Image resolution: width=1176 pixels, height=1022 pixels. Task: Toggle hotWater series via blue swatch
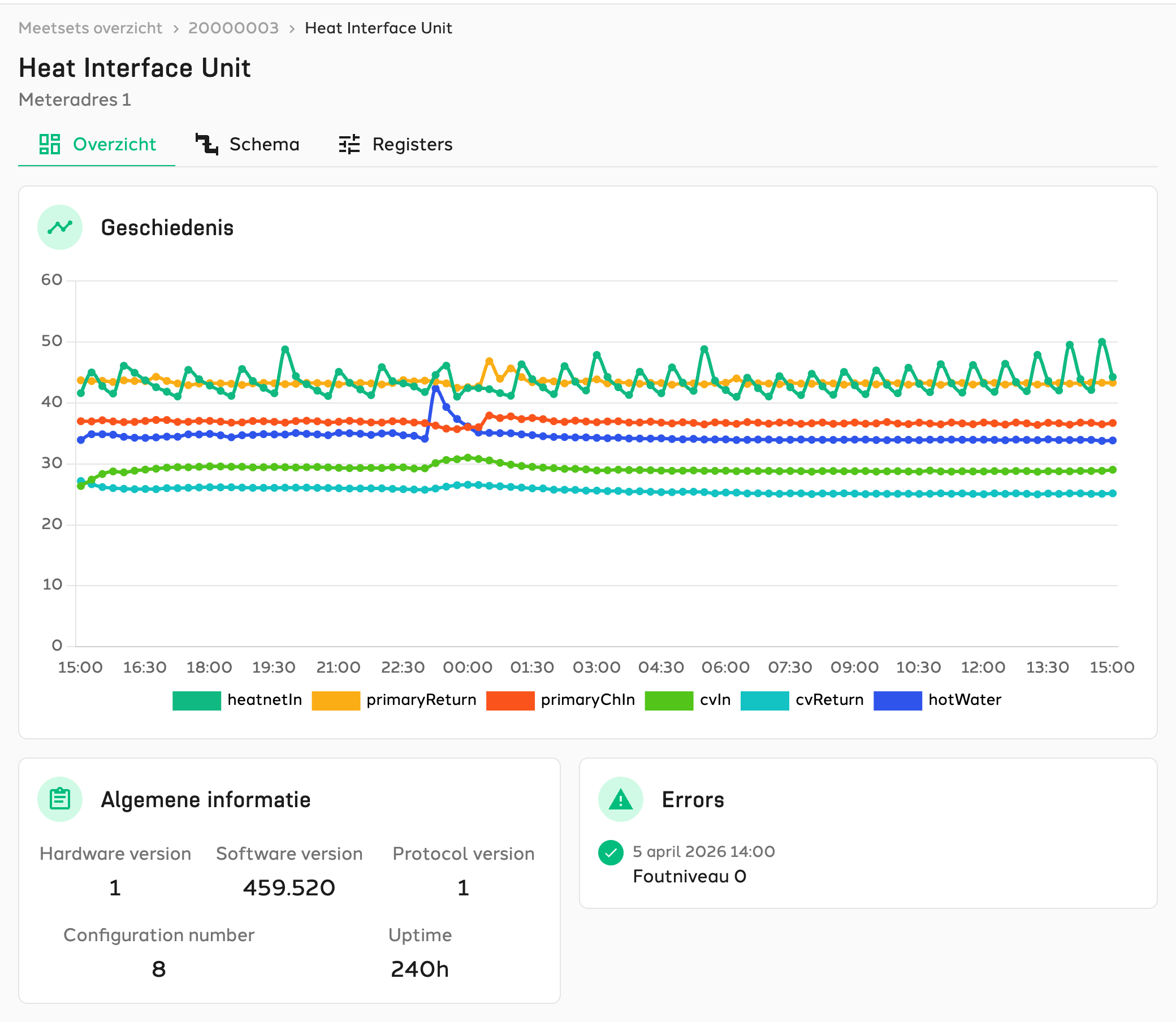coord(898,700)
